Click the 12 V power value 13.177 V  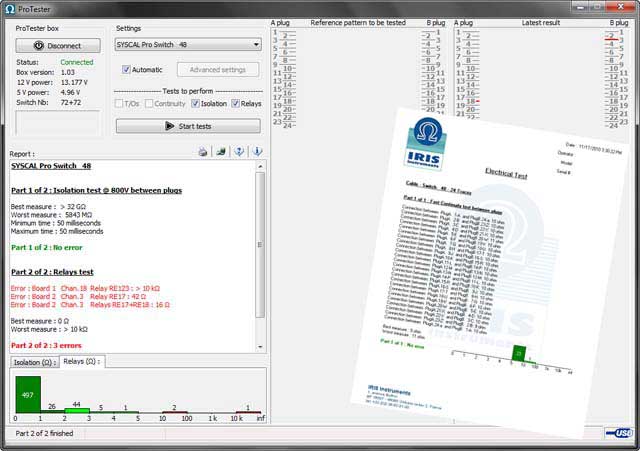(x=74, y=82)
